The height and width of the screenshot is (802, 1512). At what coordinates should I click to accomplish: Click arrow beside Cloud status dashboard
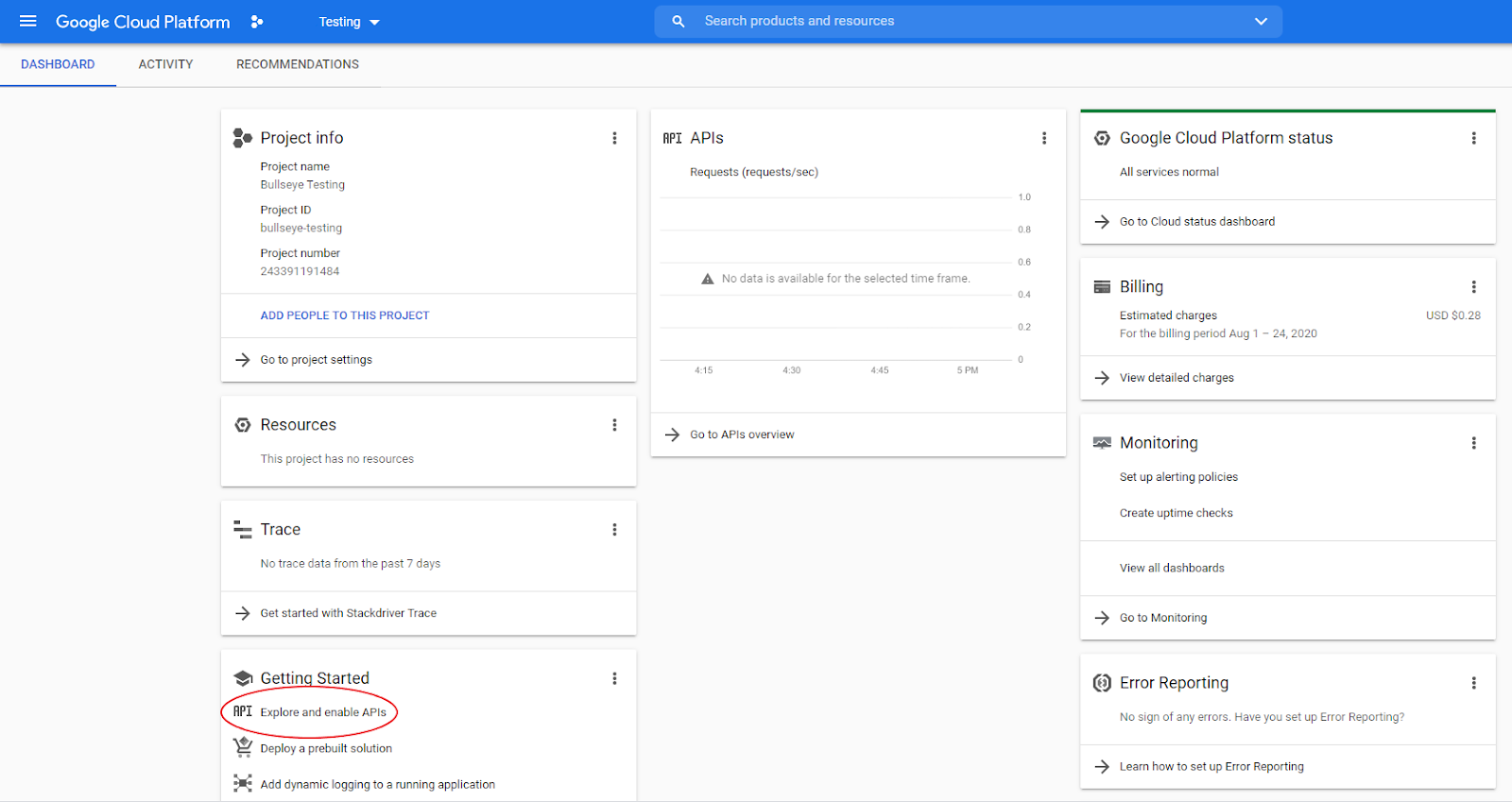1102,222
